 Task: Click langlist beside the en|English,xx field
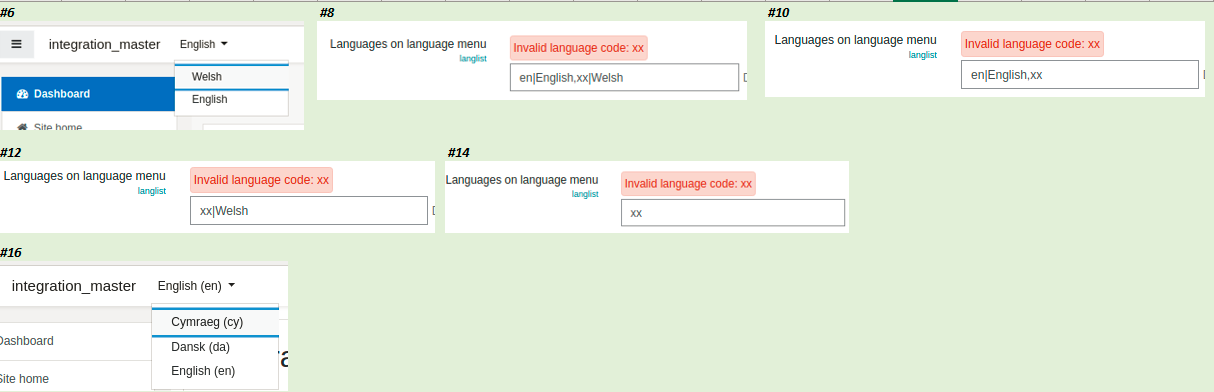coord(923,55)
